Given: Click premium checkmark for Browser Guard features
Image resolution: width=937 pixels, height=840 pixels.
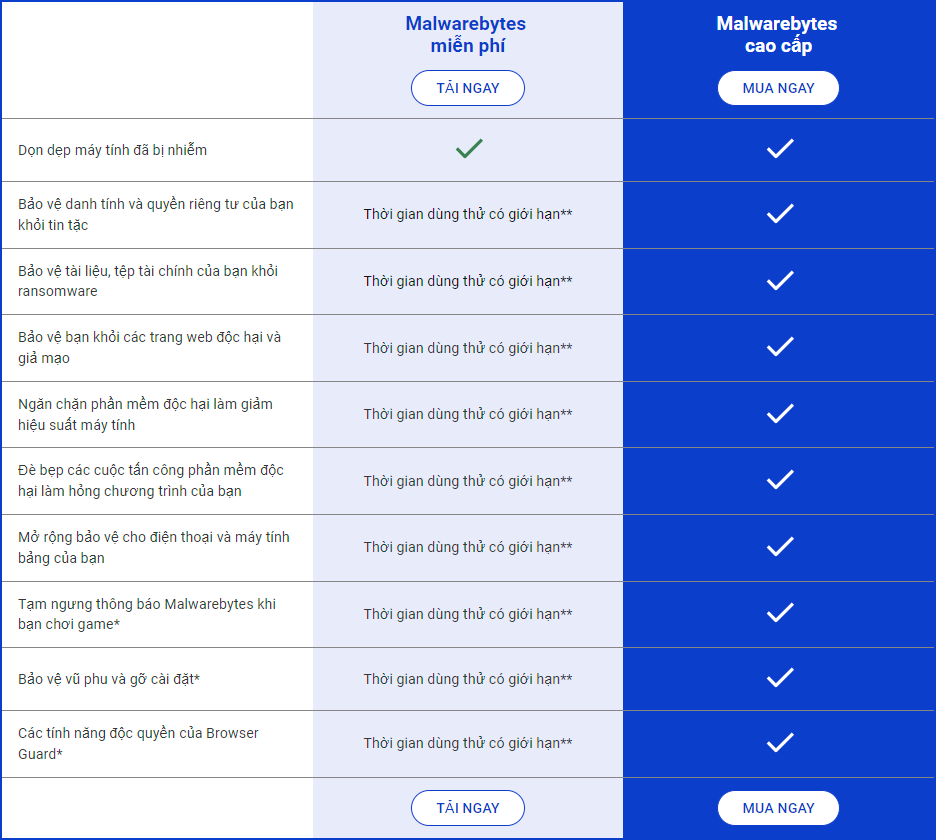Looking at the screenshot, I should pyautogui.click(x=780, y=743).
